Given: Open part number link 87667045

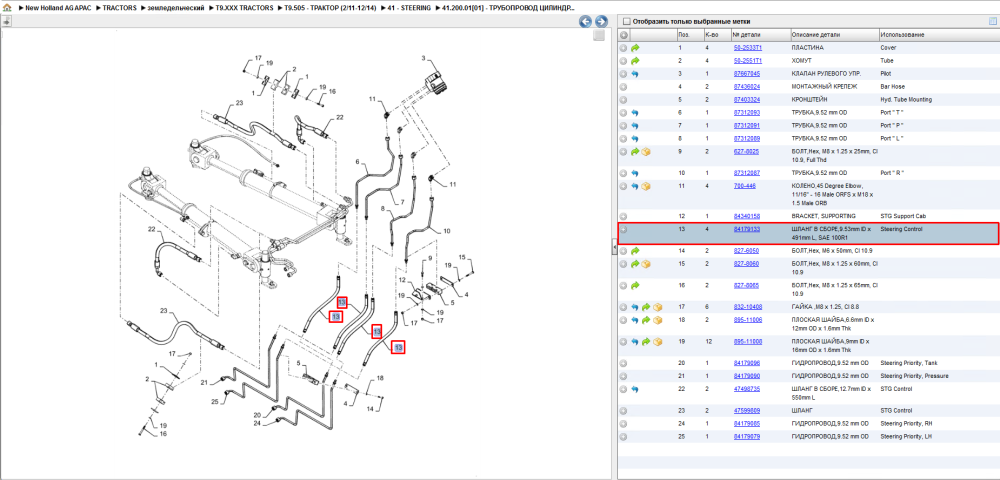Looking at the screenshot, I should [x=747, y=74].
